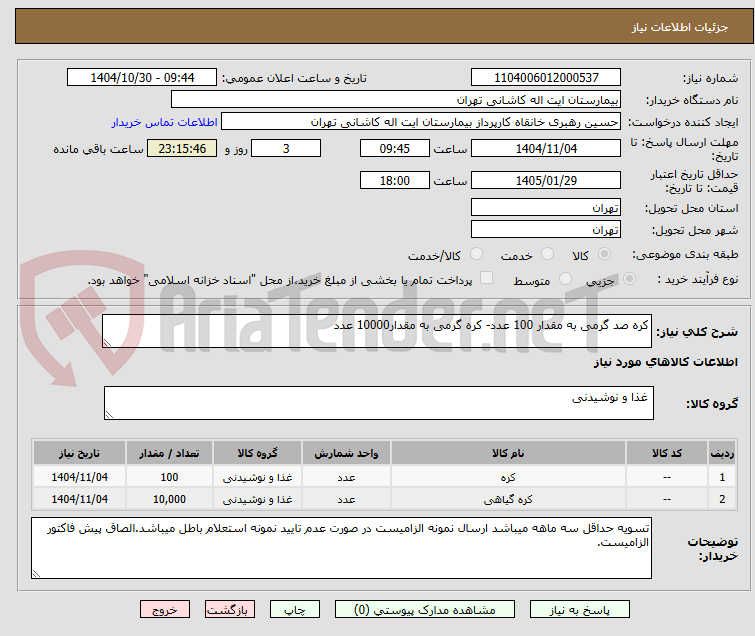Click resize handle of گروه کالا textarea

pyautogui.click(x=109, y=415)
